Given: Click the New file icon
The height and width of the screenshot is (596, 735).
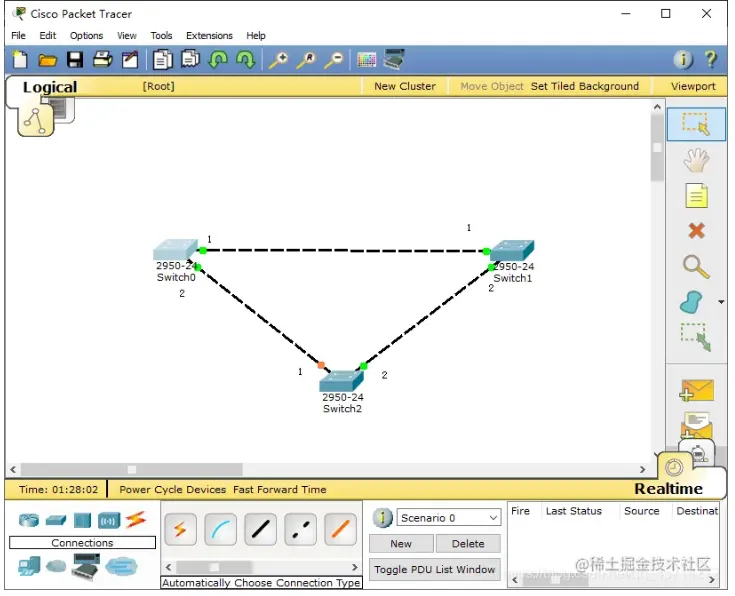Looking at the screenshot, I should pos(20,60).
